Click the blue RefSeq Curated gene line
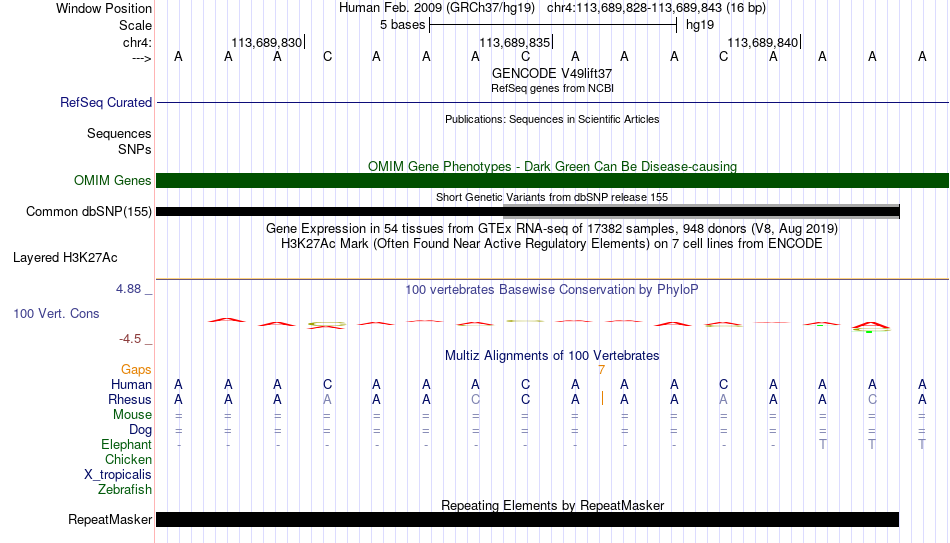Image resolution: width=950 pixels, height=543 pixels. pyautogui.click(x=552, y=102)
